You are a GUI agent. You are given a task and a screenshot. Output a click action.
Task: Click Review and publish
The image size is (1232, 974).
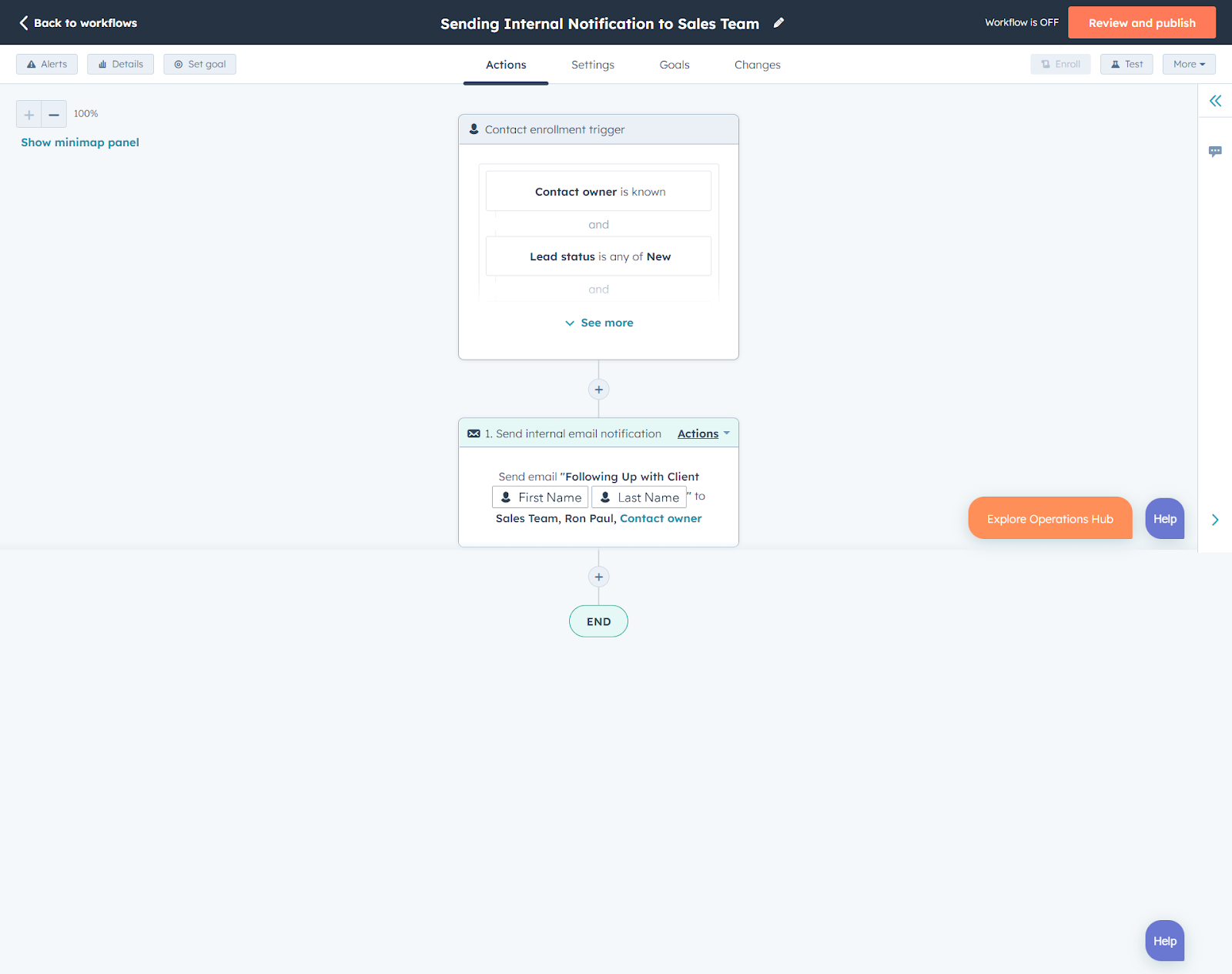[1142, 22]
